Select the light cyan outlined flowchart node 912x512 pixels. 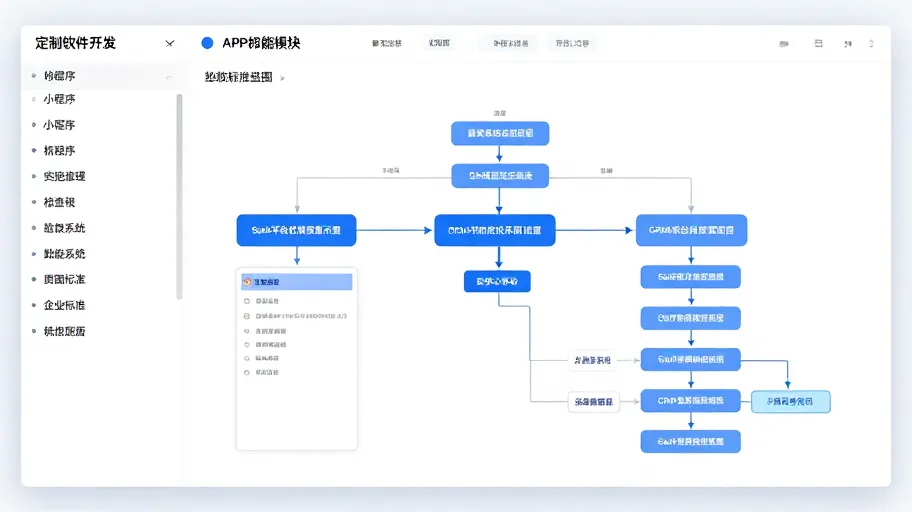click(x=791, y=401)
